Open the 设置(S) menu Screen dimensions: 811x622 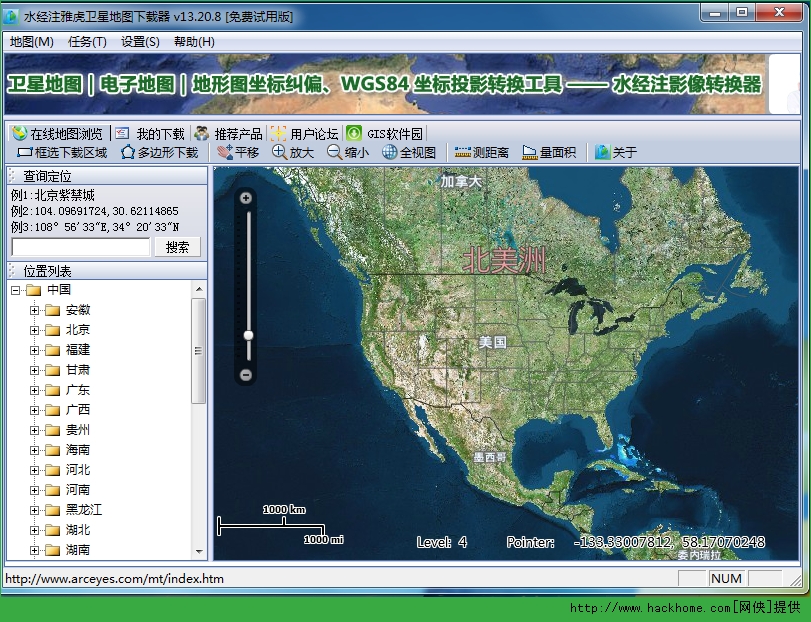[x=140, y=42]
